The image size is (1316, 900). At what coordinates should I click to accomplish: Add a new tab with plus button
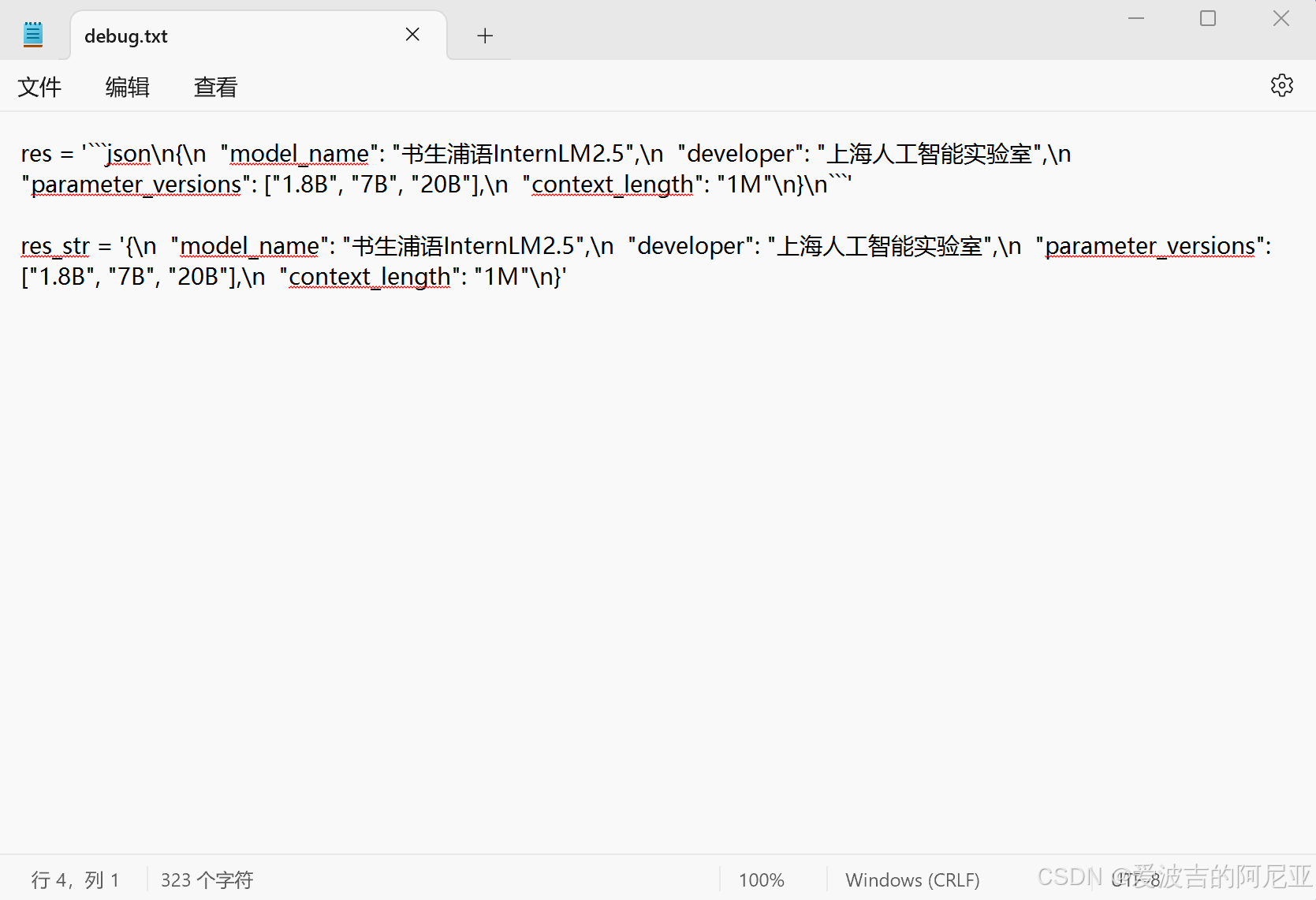485,35
